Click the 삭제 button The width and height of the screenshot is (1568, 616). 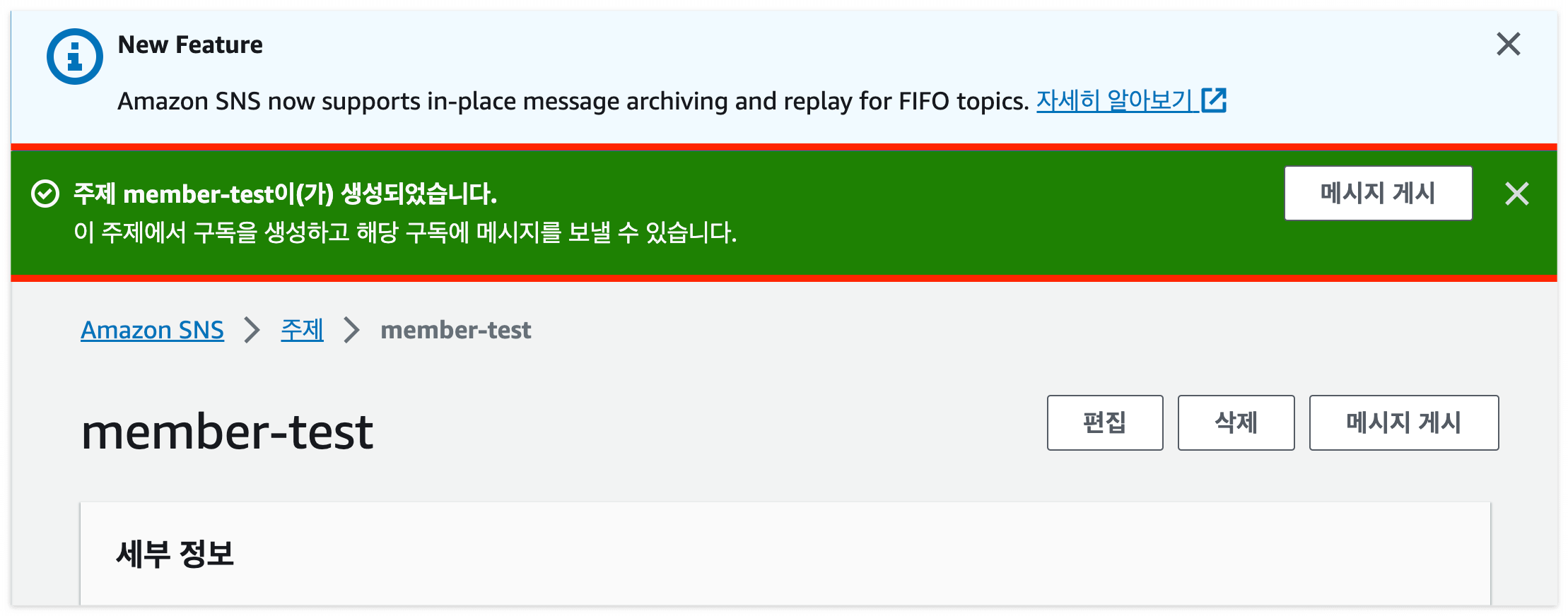point(1236,422)
